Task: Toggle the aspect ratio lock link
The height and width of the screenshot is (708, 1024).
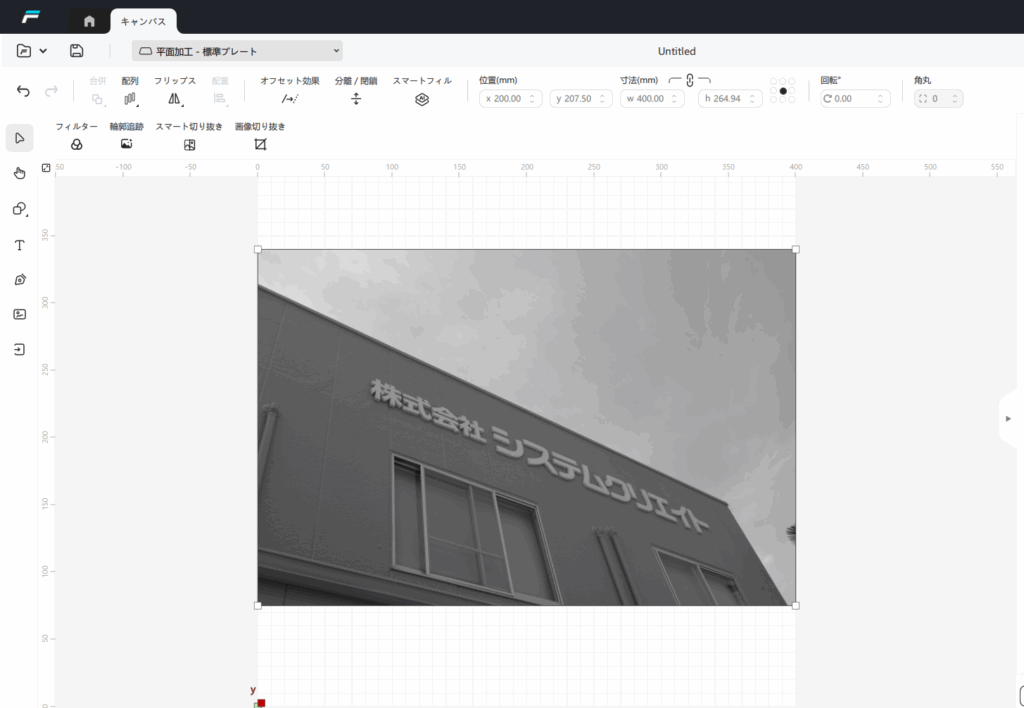Action: click(x=690, y=81)
